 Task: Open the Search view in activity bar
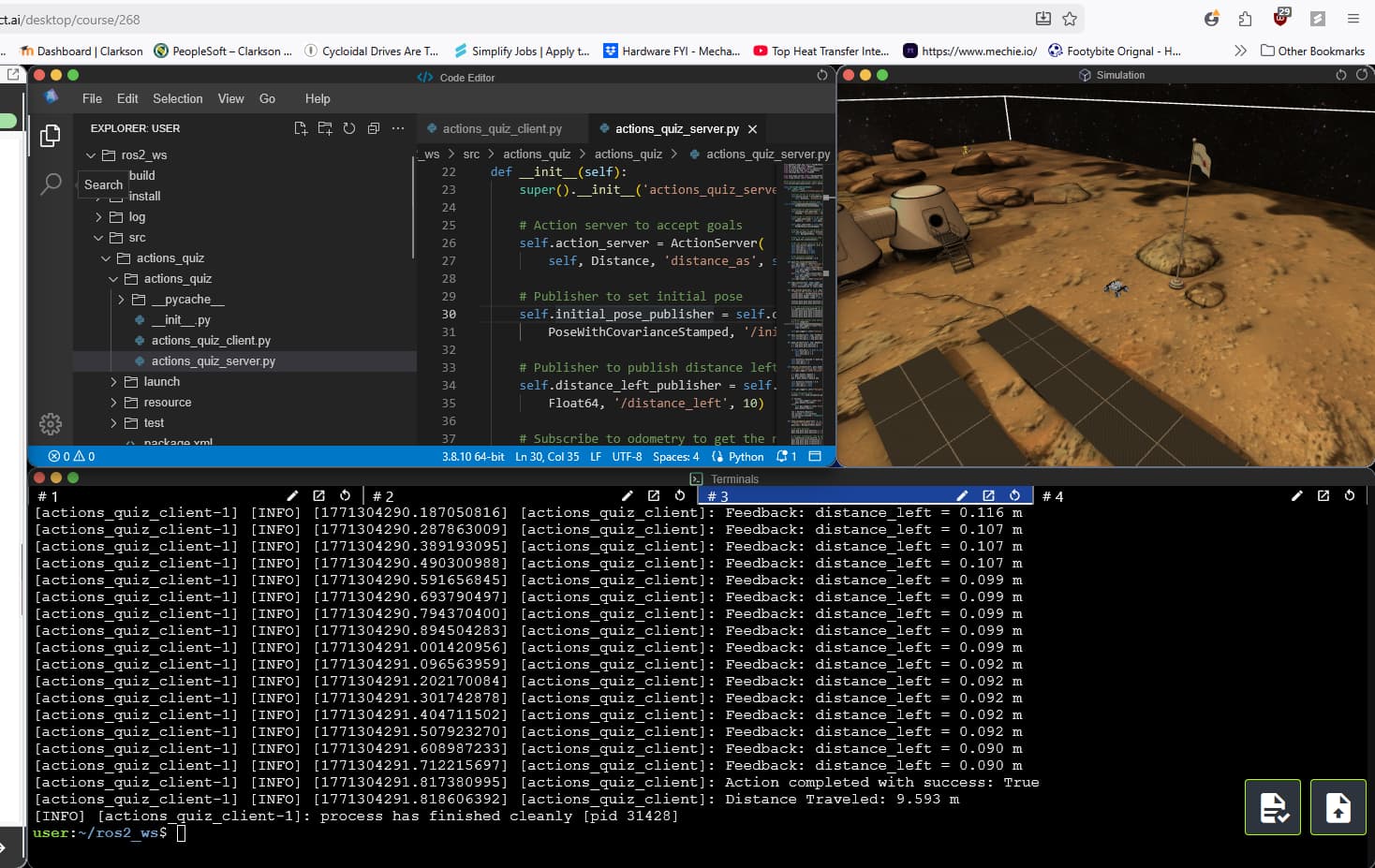coord(51,184)
